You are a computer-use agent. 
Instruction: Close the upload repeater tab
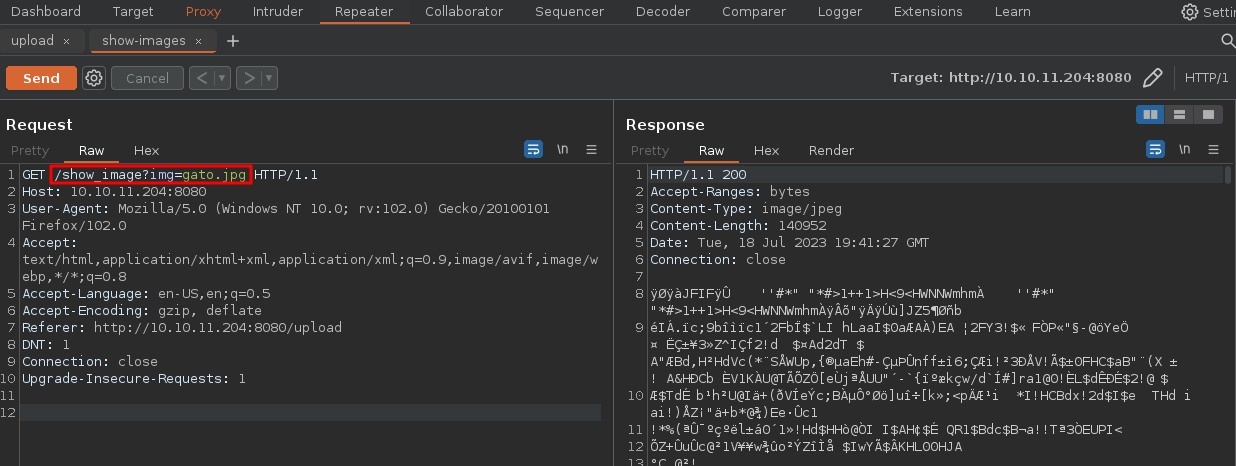pyautogui.click(x=67, y=41)
